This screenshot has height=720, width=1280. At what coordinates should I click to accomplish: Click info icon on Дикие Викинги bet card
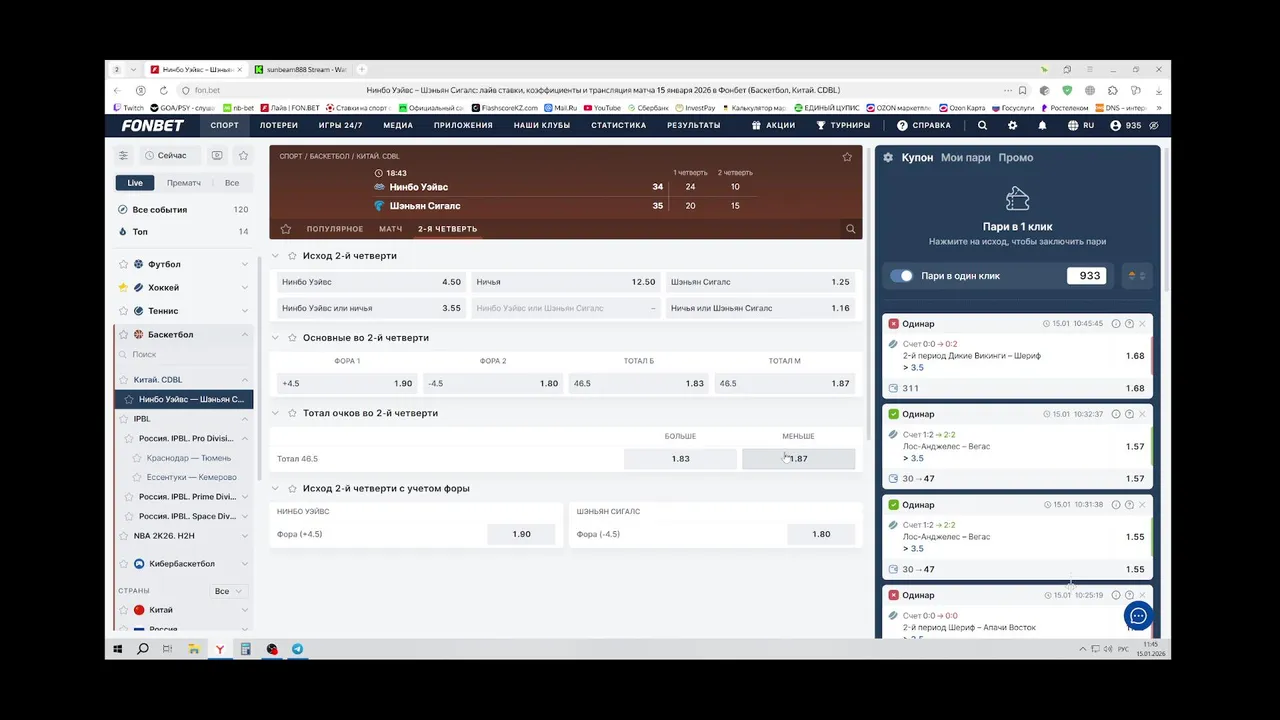tap(1116, 324)
